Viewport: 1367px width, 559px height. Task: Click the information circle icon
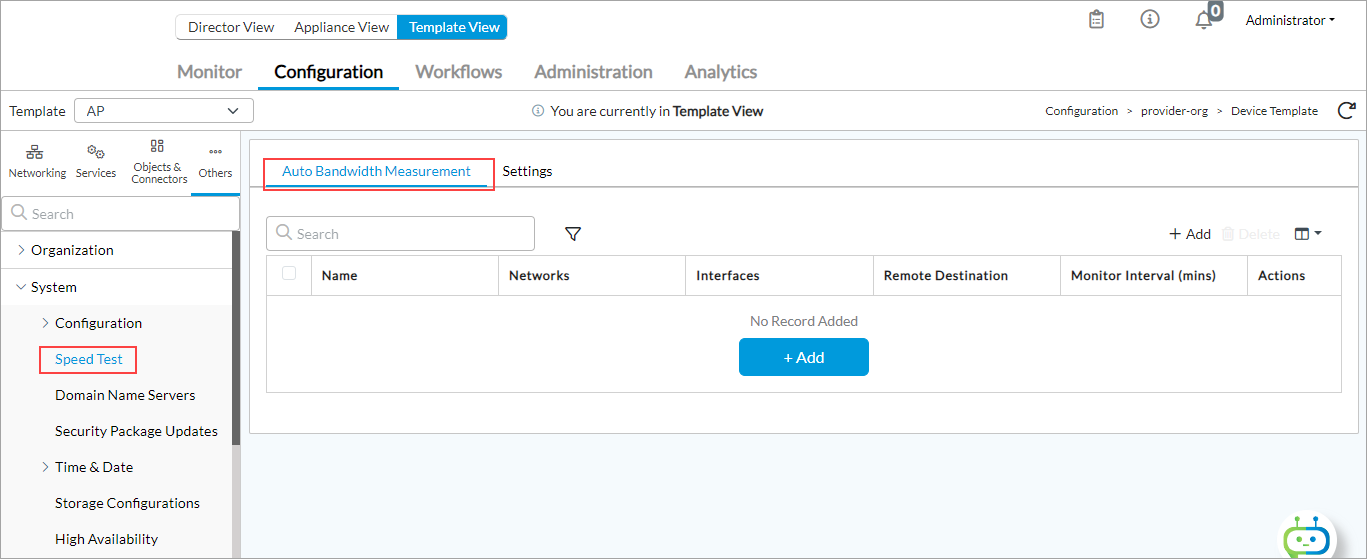point(1150,20)
